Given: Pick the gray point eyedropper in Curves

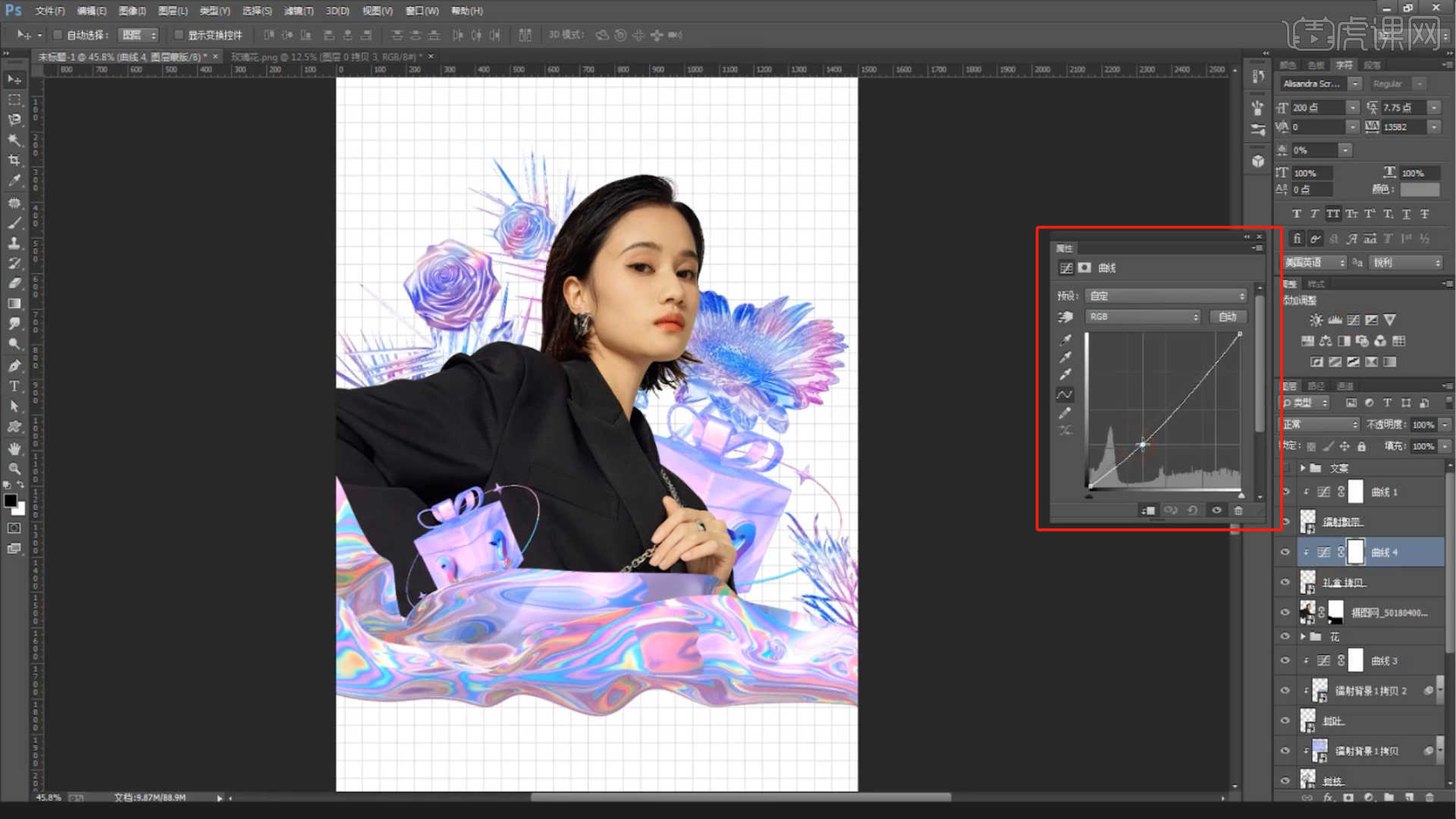Looking at the screenshot, I should [1065, 357].
